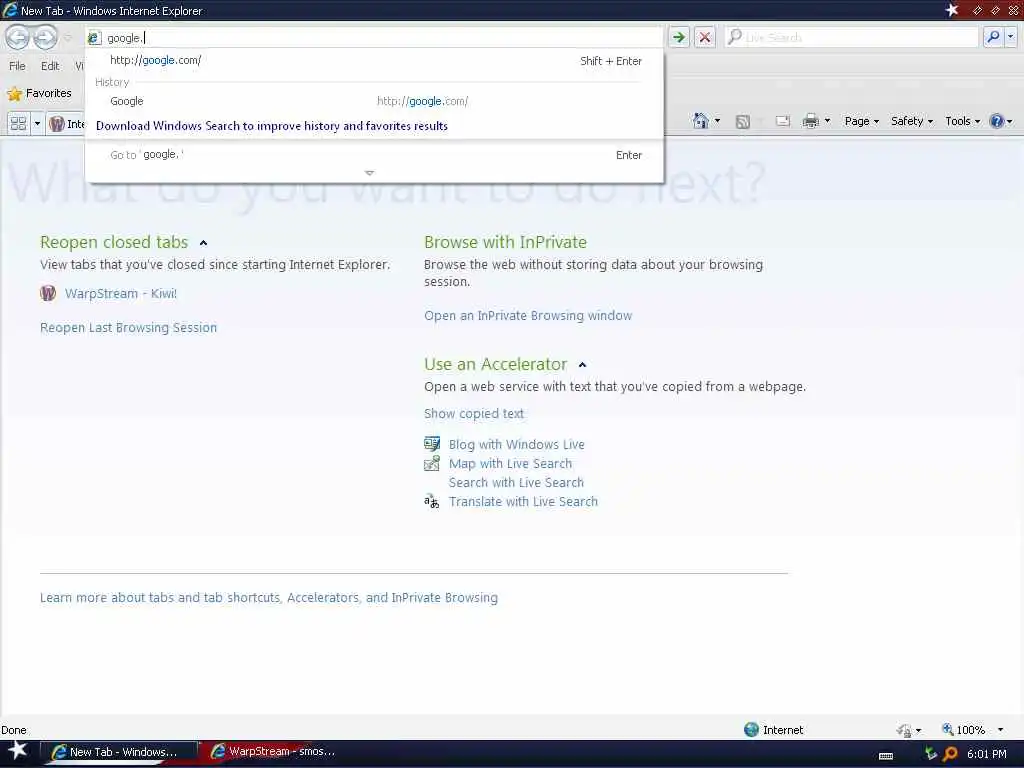1024x768 pixels.
Task: Open the Safety menu
Action: click(912, 121)
